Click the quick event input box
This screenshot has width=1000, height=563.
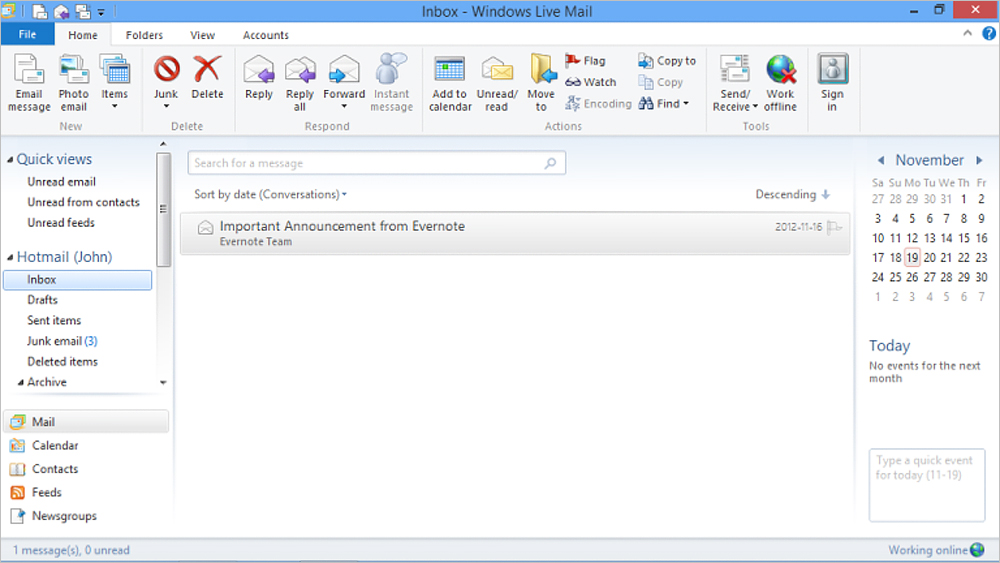[927, 485]
